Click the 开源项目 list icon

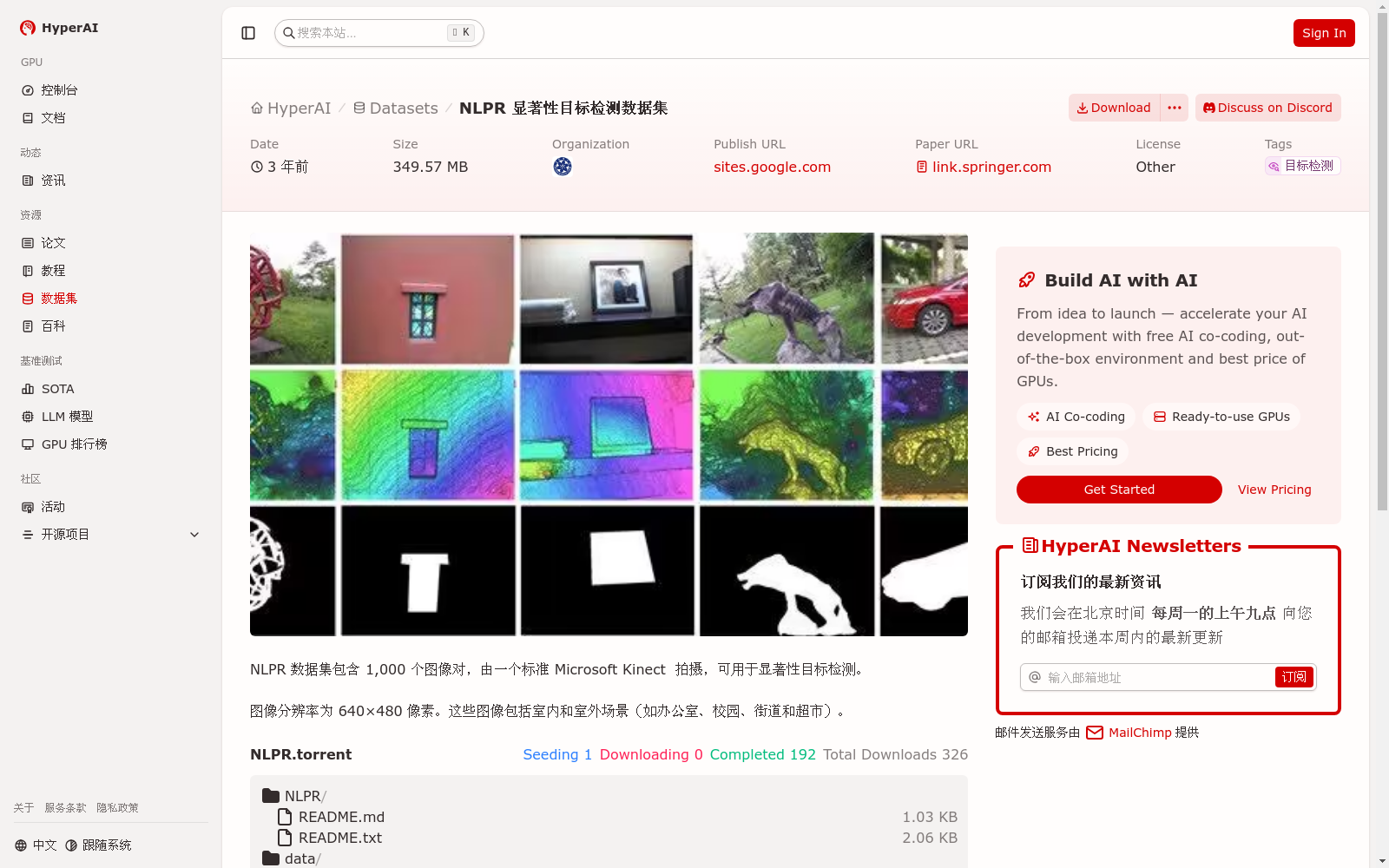[28, 535]
